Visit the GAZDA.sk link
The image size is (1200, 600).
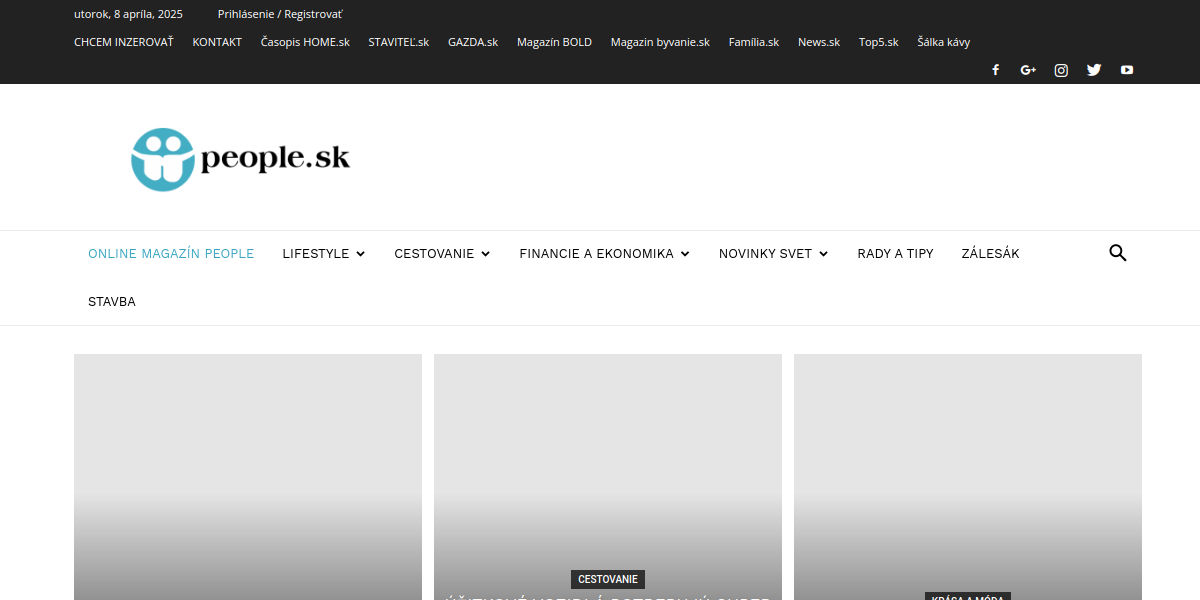(473, 42)
